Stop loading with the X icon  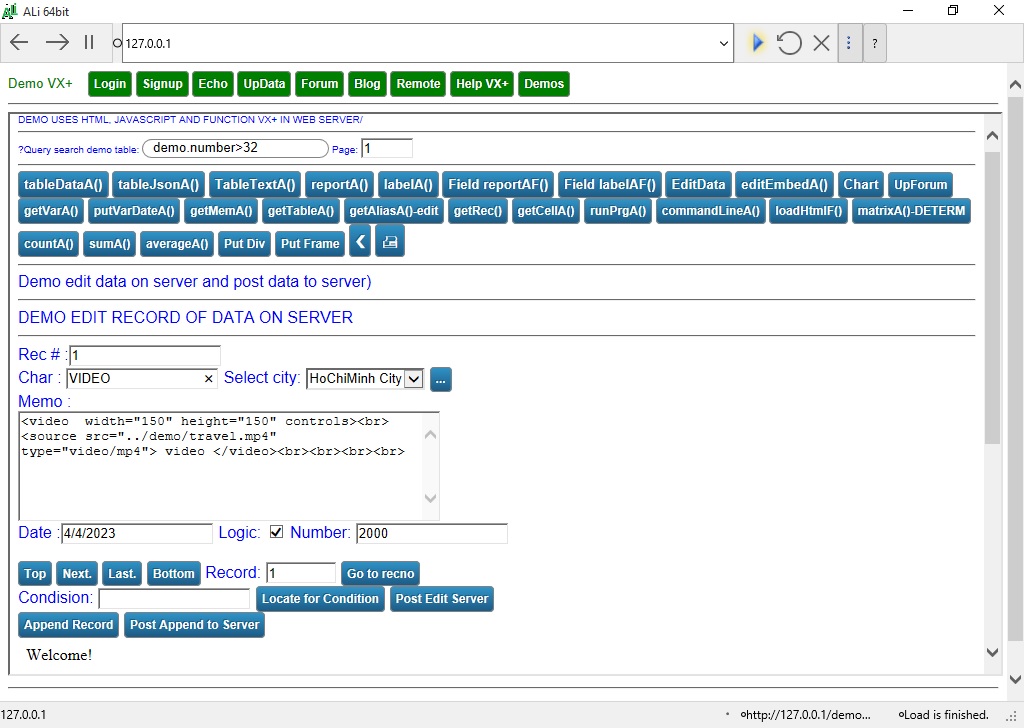tap(821, 43)
